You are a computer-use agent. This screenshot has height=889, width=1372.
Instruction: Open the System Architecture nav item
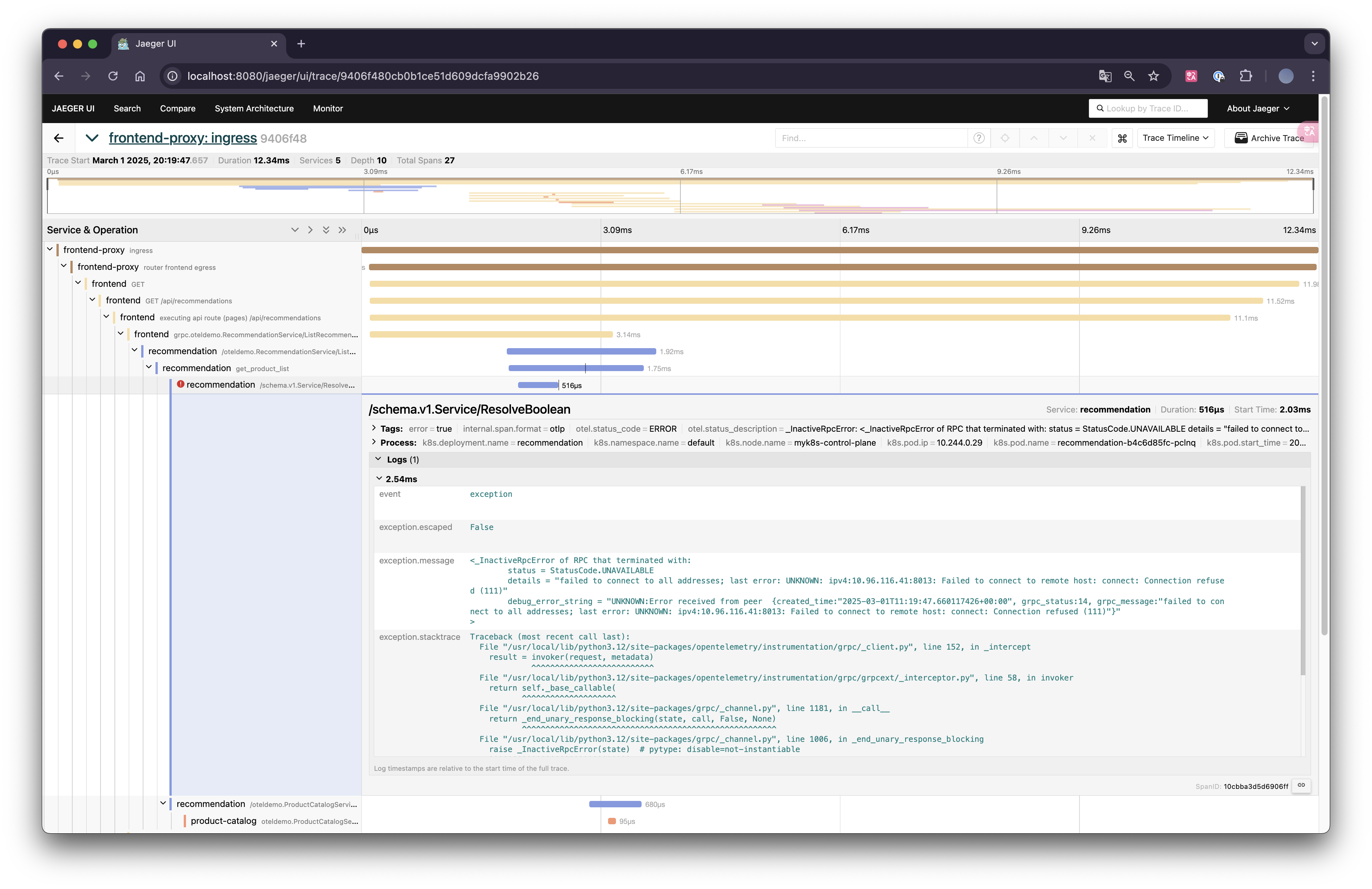[254, 108]
